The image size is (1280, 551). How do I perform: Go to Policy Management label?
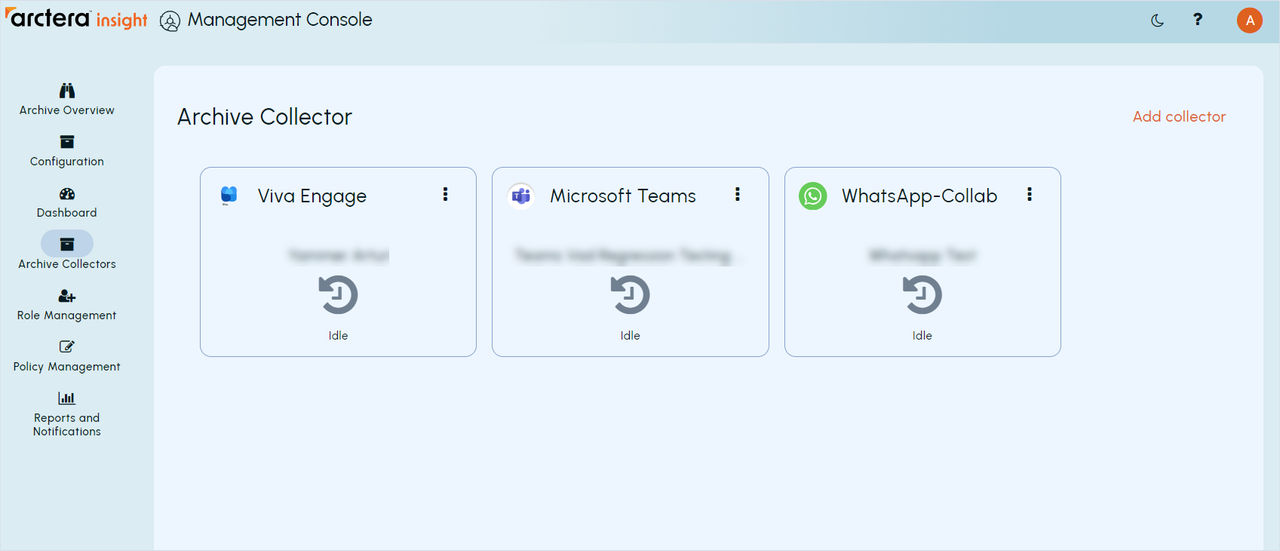[67, 367]
